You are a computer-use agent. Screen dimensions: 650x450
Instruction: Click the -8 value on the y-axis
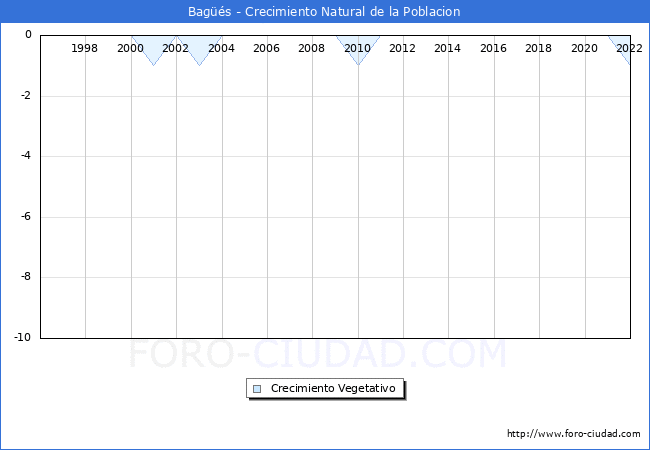26,277
